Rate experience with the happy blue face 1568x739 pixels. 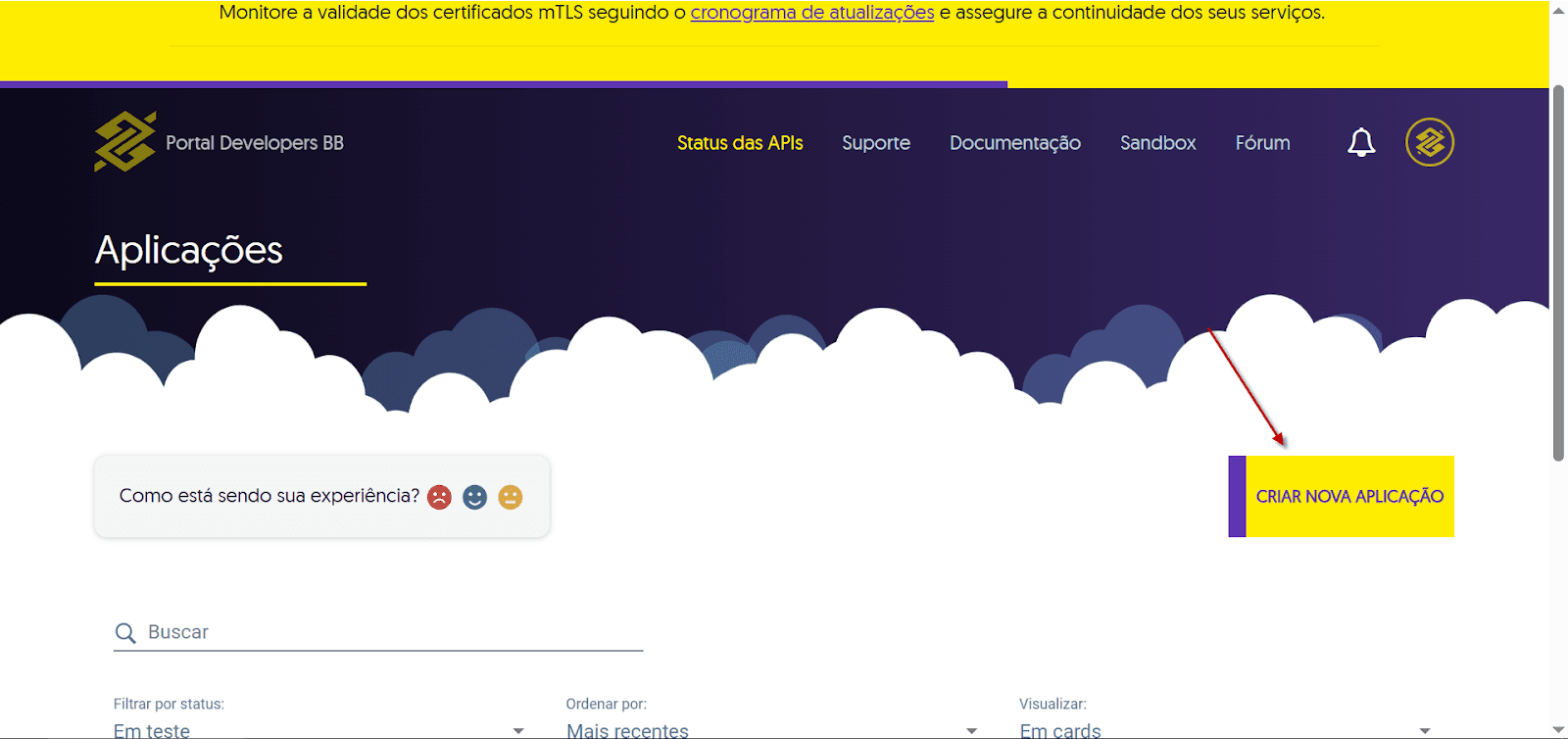(x=475, y=497)
